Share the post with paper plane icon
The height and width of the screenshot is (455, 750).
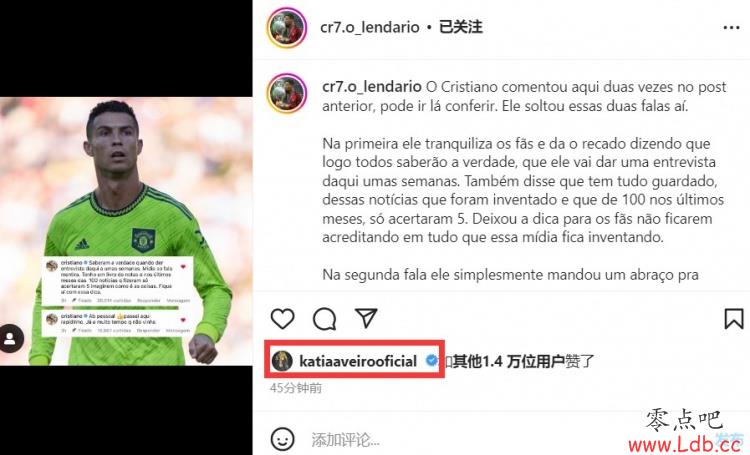[x=366, y=318]
